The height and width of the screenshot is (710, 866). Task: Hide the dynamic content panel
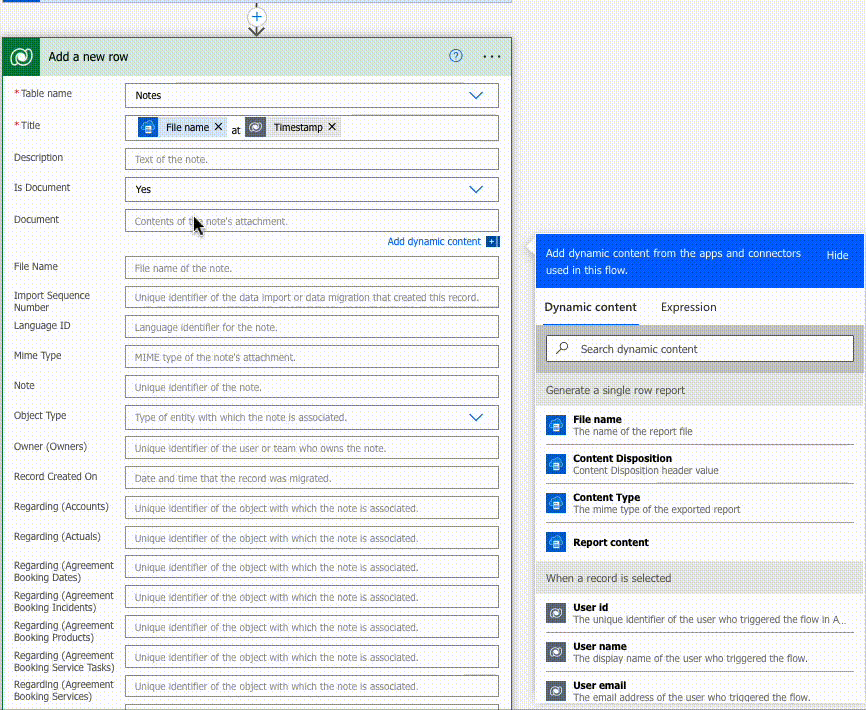(x=837, y=256)
